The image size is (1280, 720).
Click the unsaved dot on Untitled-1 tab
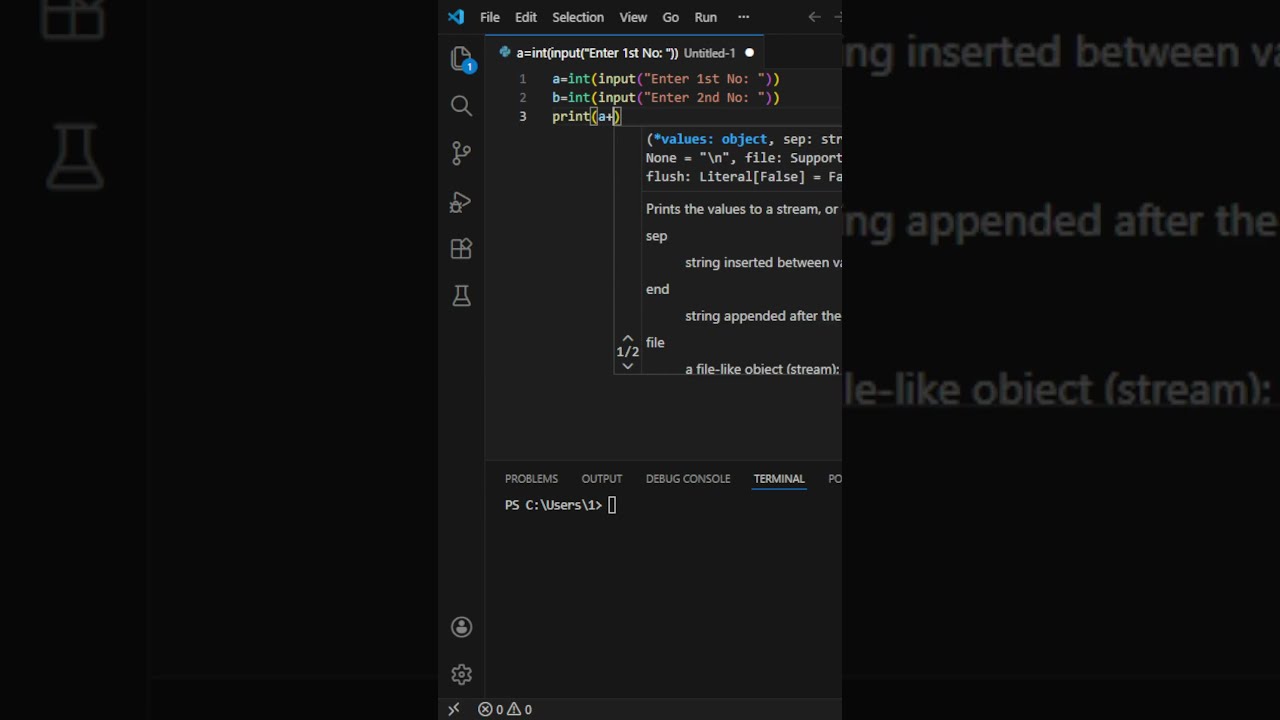(749, 53)
